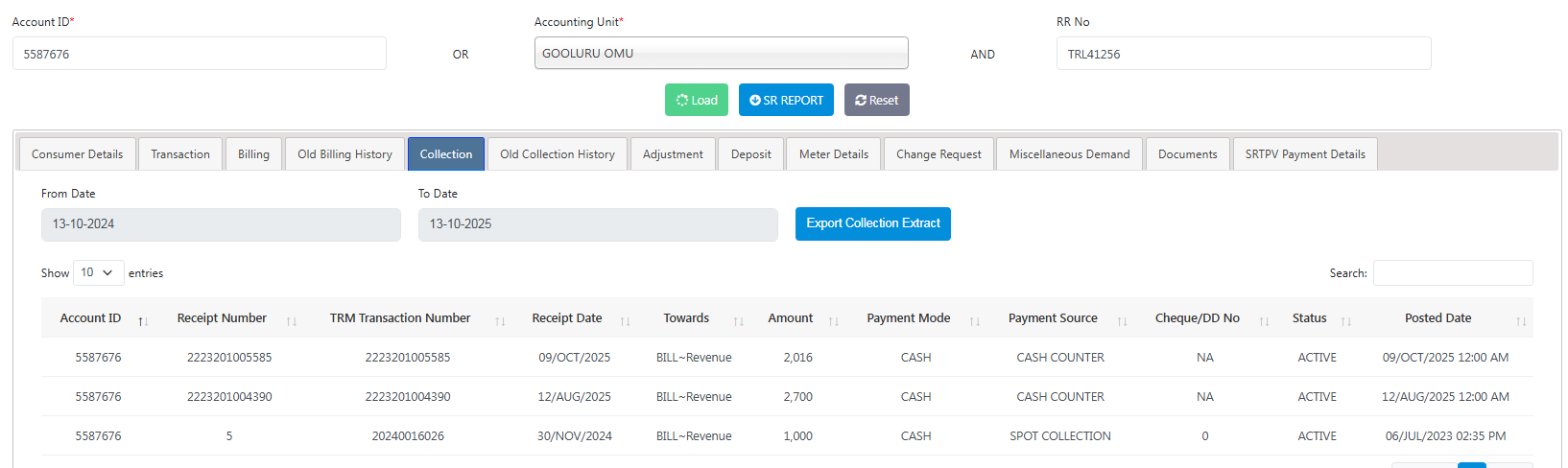The height and width of the screenshot is (468, 1568).
Task: Sort by Posted Date arrows icon
Action: tap(1521, 321)
